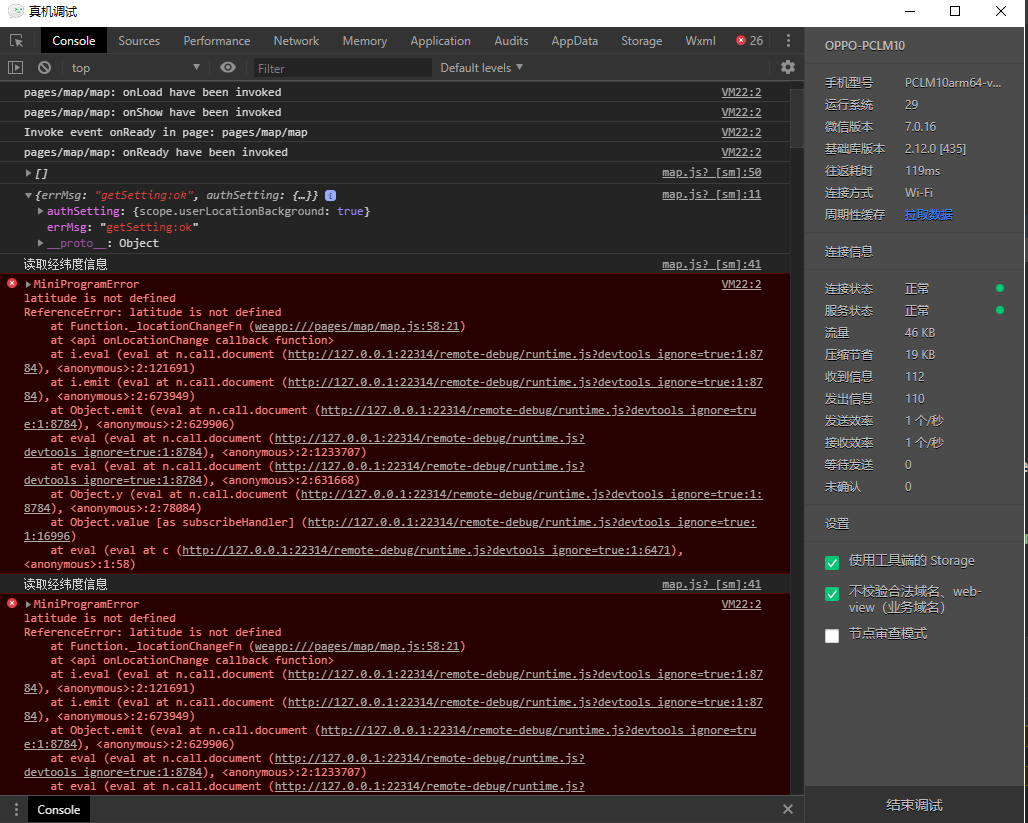Toggle the console sidebar panel icon
The image size is (1028, 823).
(x=15, y=68)
